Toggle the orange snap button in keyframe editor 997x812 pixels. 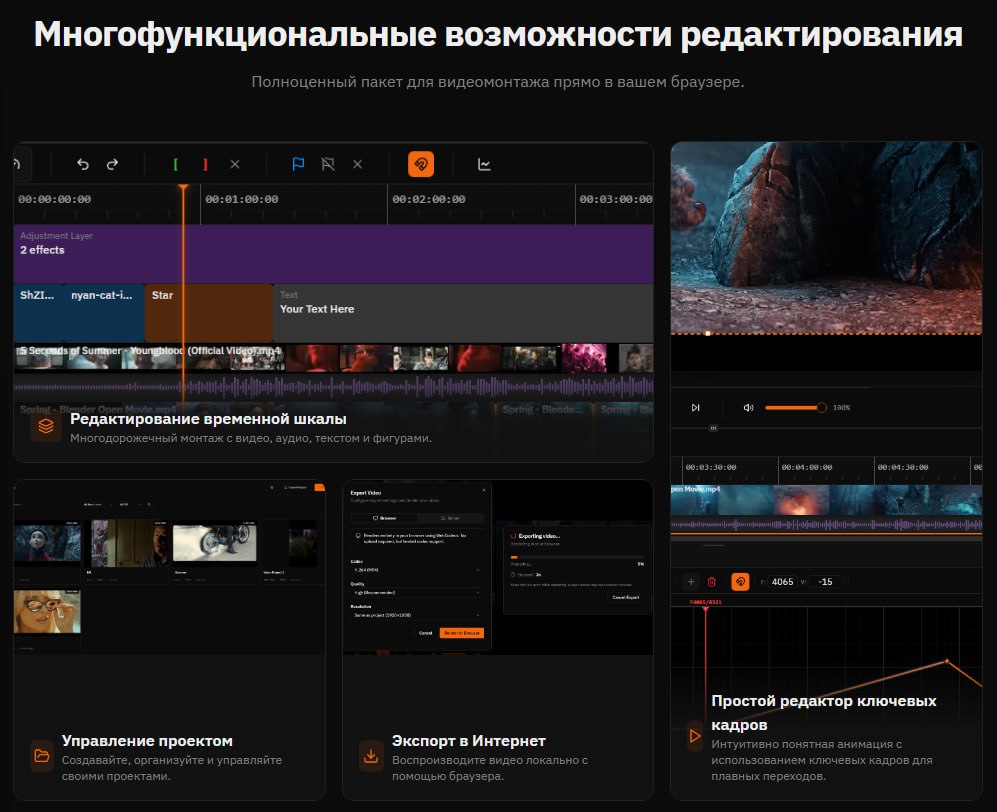(x=740, y=581)
